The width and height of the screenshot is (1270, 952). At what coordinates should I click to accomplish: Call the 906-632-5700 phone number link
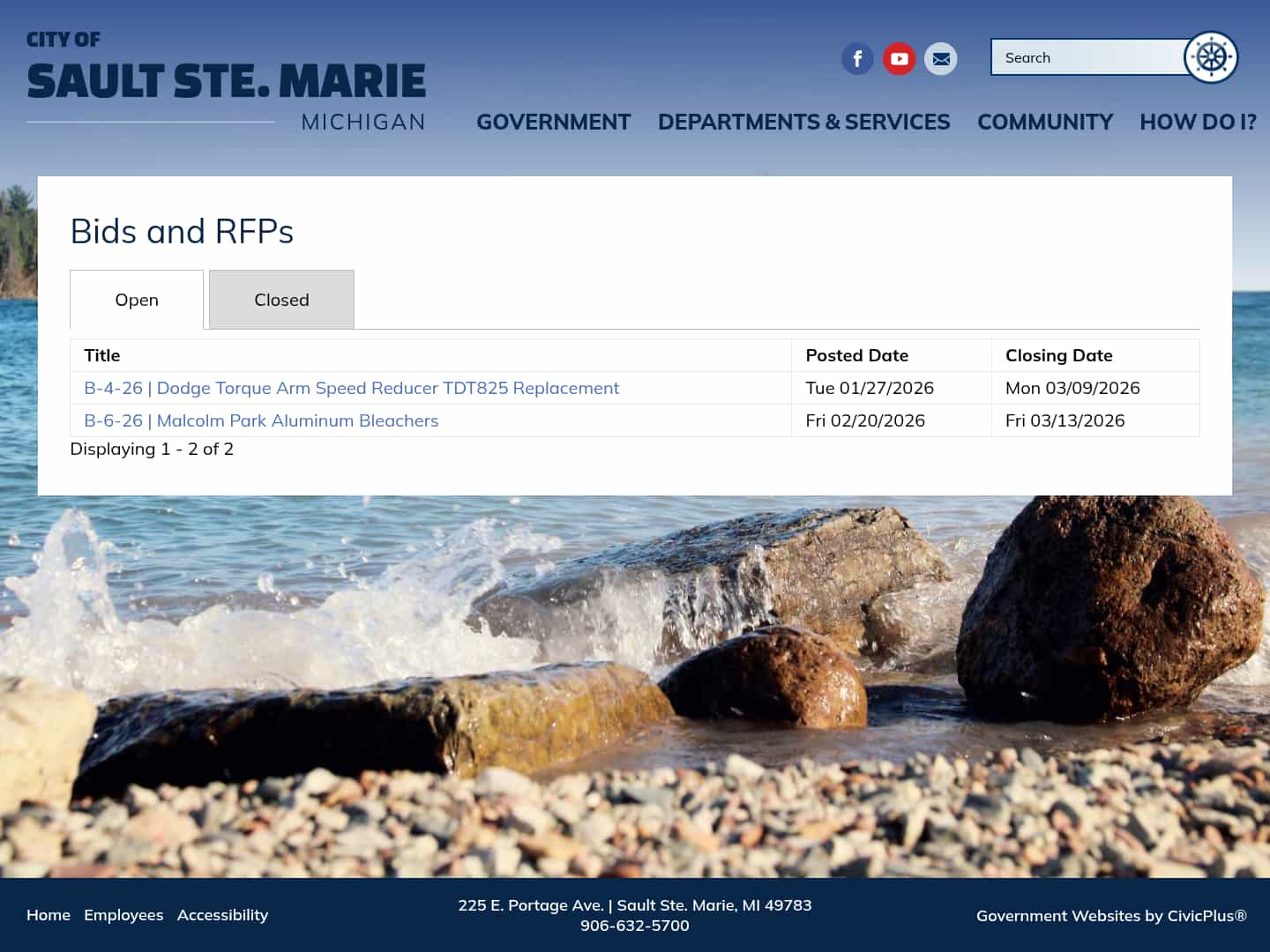[x=634, y=925]
